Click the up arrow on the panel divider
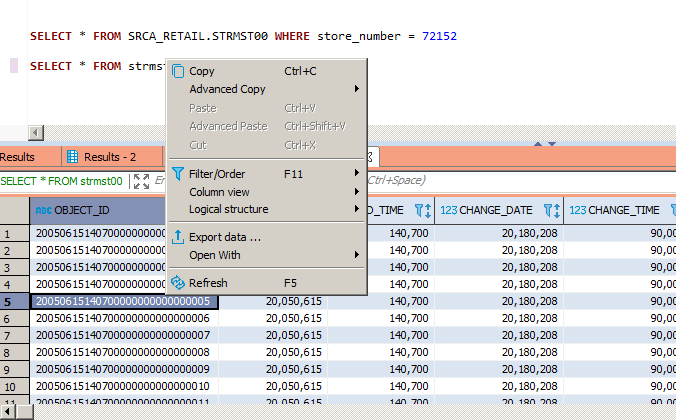This screenshot has width=676, height=420. point(538,144)
